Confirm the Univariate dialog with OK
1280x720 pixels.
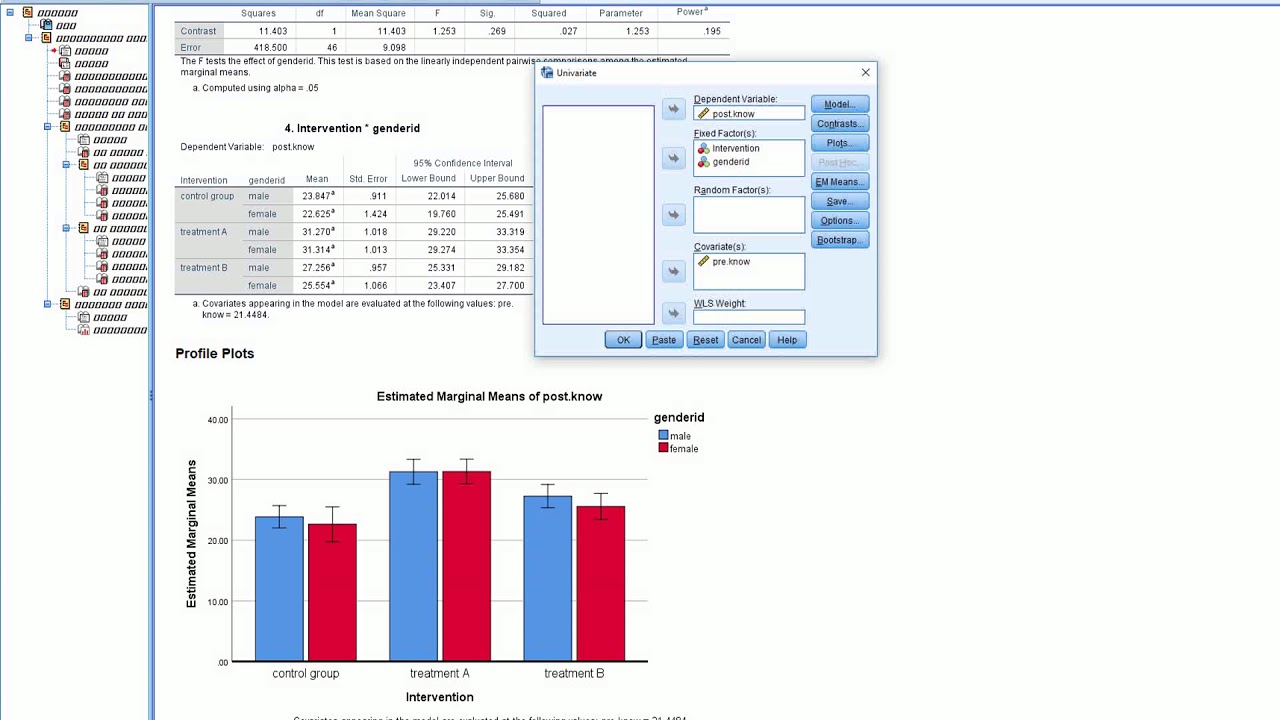pyautogui.click(x=623, y=340)
